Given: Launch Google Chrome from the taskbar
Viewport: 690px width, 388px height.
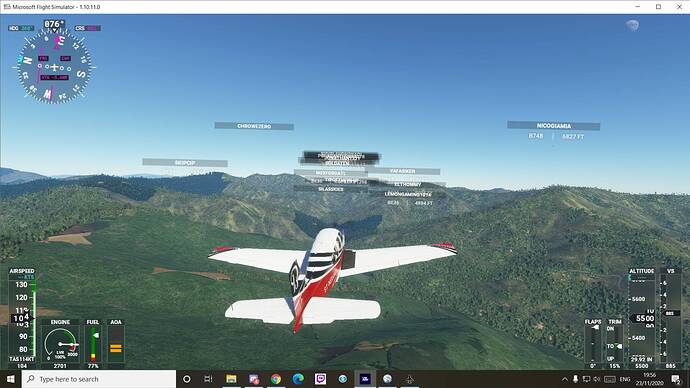Looking at the screenshot, I should click(x=276, y=379).
